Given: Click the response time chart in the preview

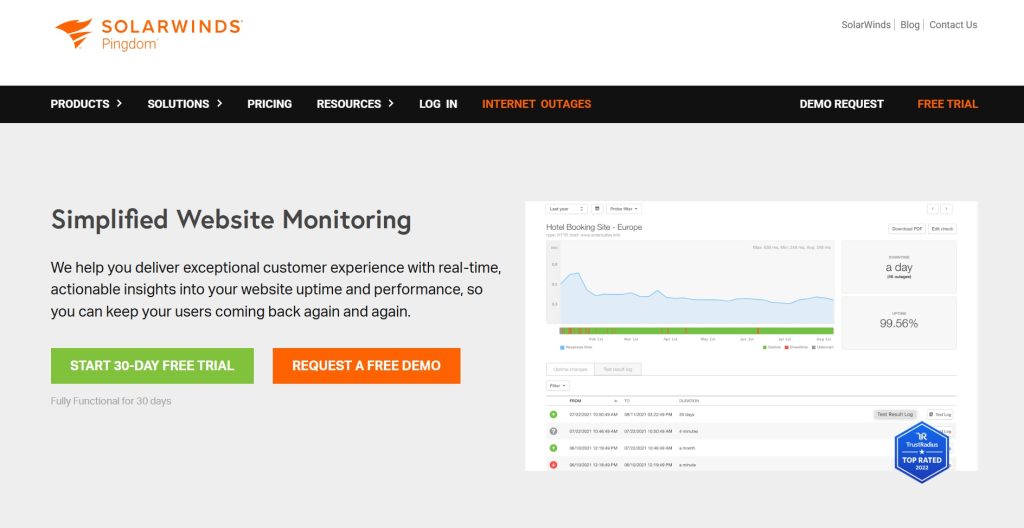Looking at the screenshot, I should click(690, 282).
